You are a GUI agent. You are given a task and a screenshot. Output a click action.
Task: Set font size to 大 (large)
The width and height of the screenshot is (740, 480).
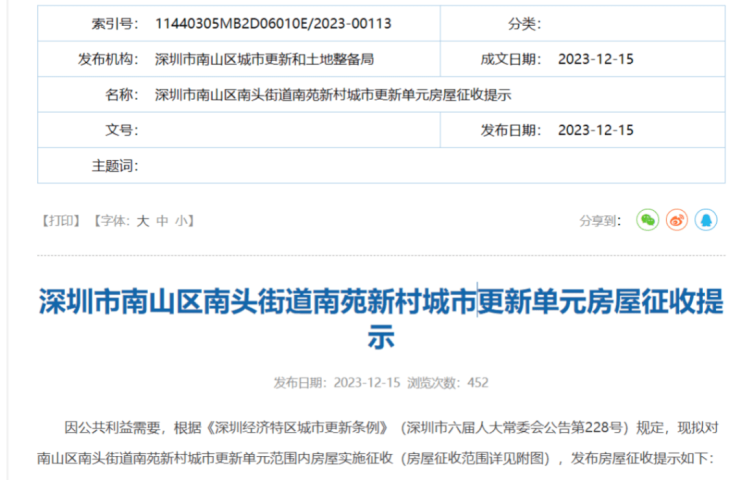(142, 221)
